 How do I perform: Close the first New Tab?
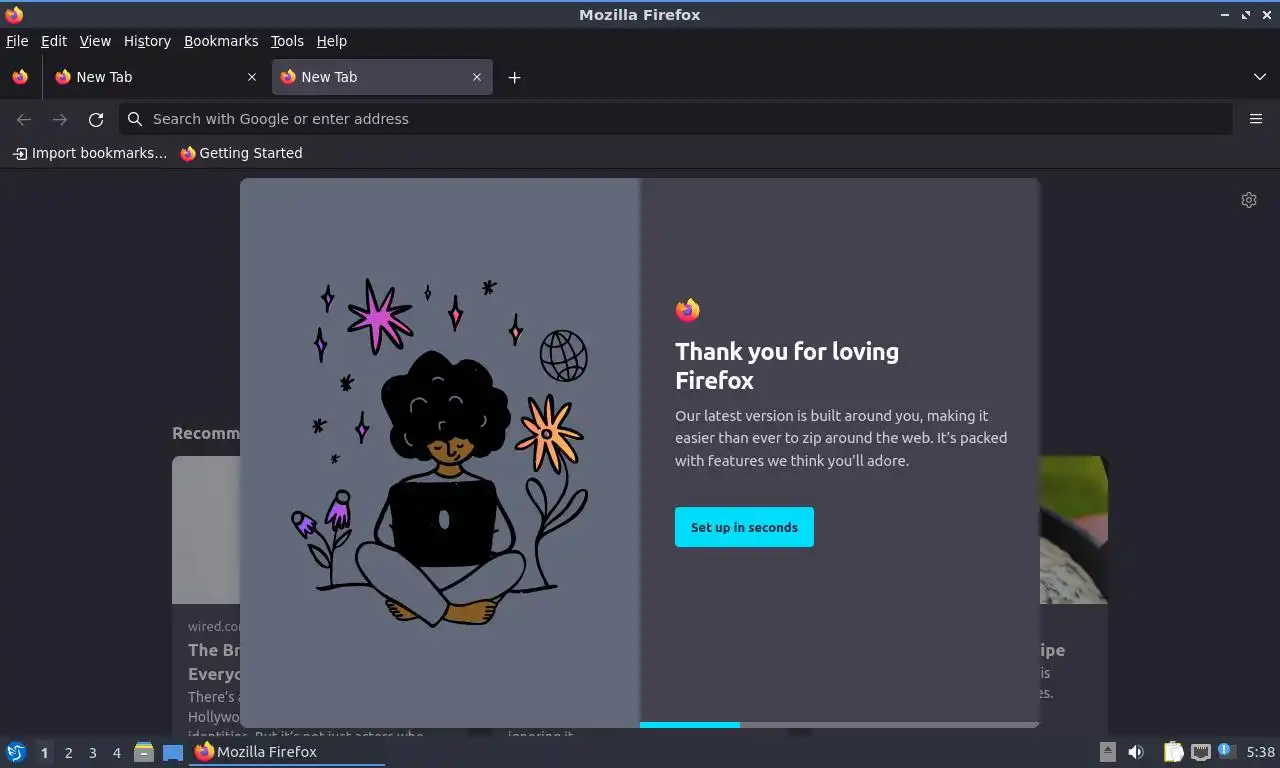point(251,77)
